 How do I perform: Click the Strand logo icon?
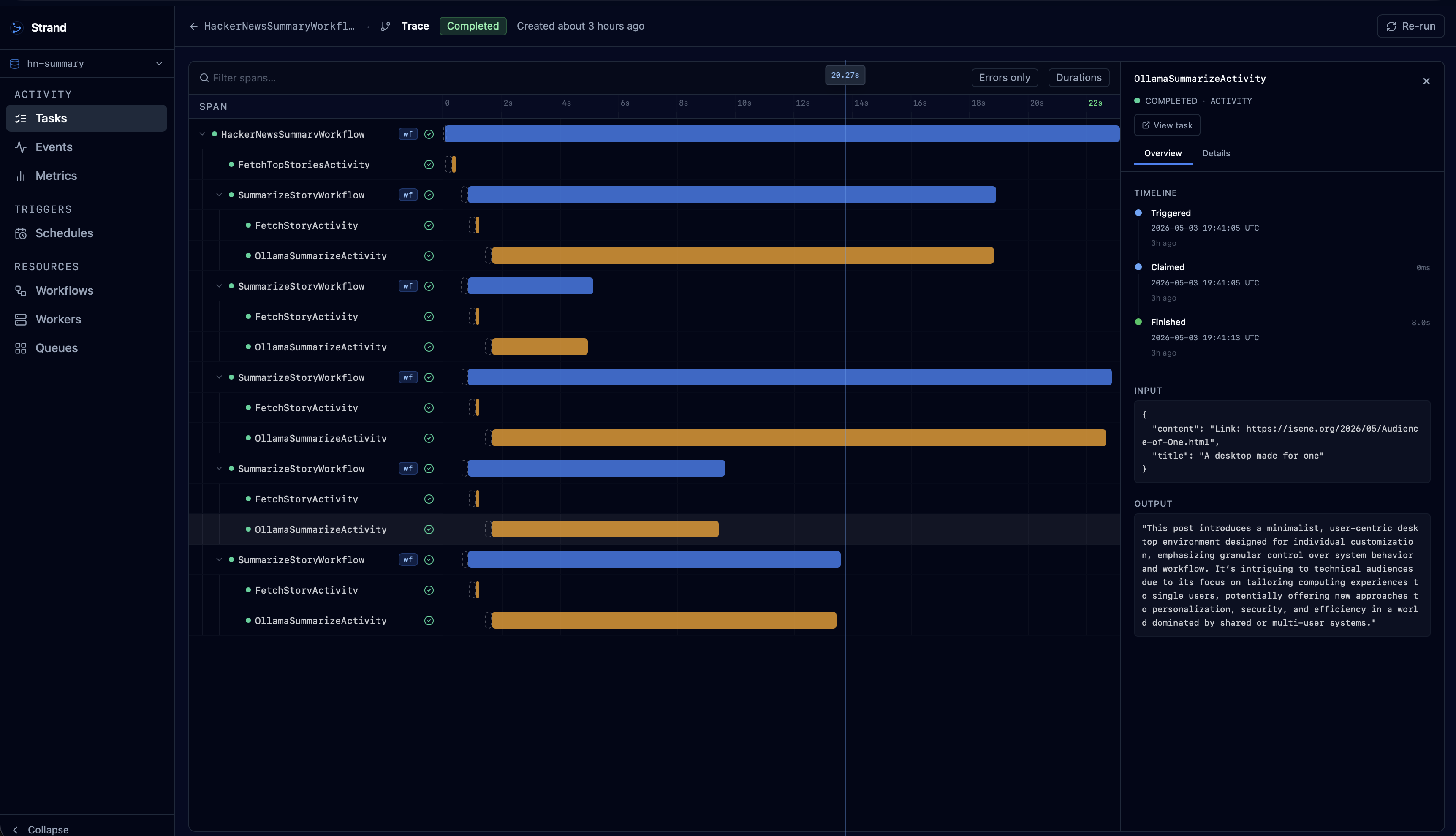[x=17, y=27]
